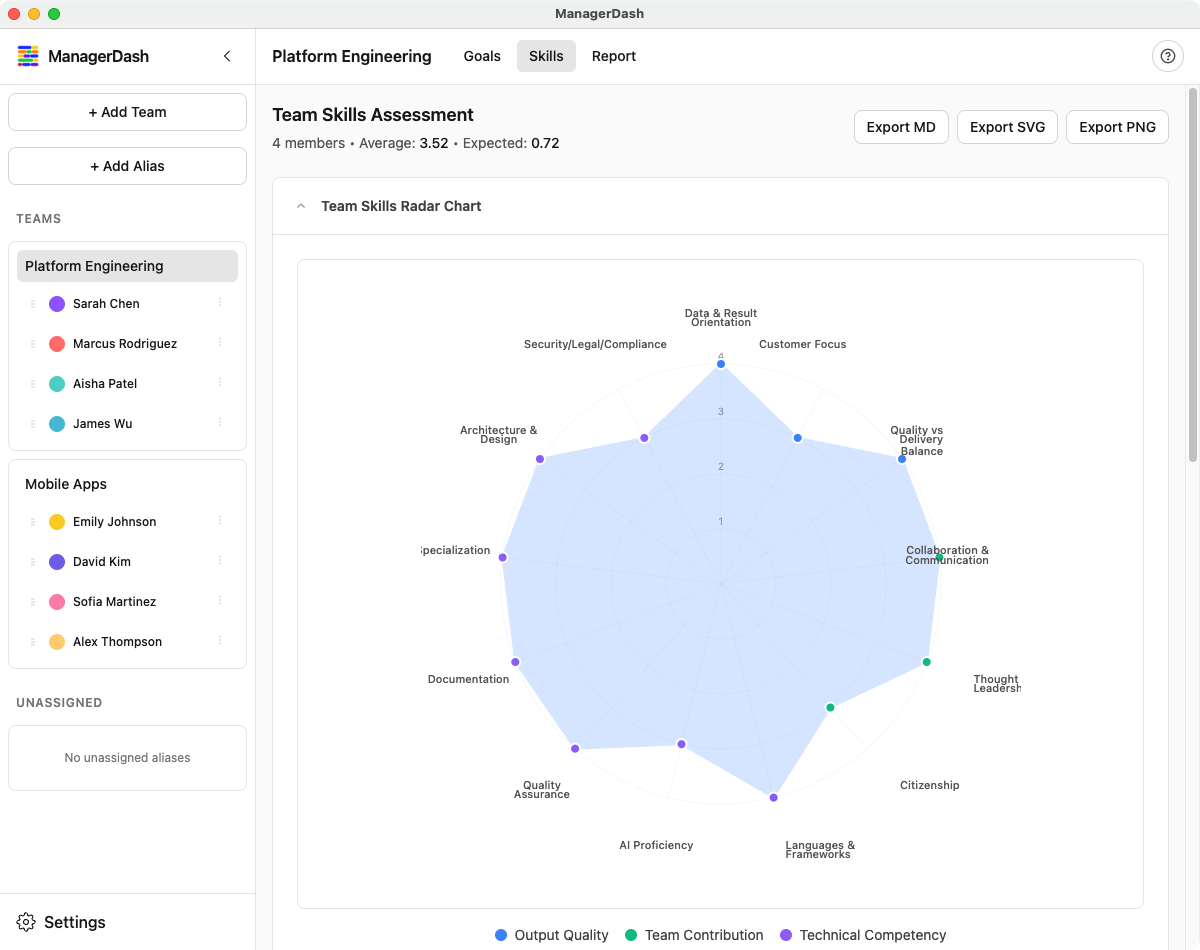Click Aisha Patel's teal avatar circle

pyautogui.click(x=57, y=384)
